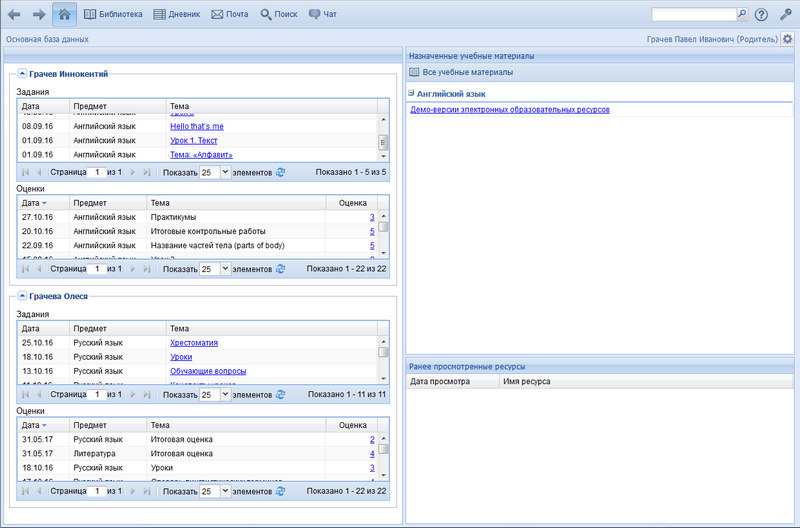The height and width of the screenshot is (528, 800).
Task: Click the search input field in top bar
Action: click(692, 15)
